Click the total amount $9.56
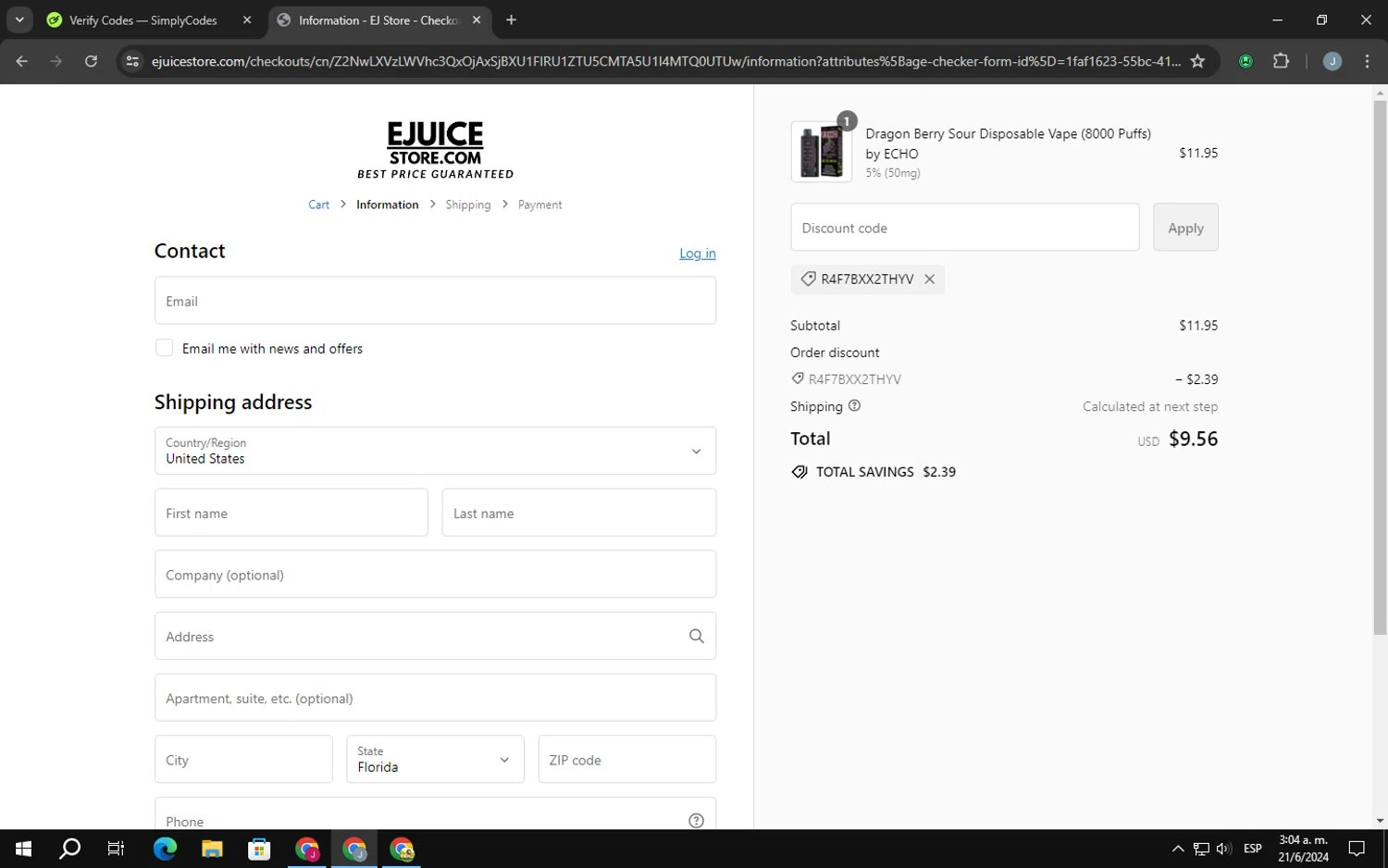The height and width of the screenshot is (868, 1388). [x=1193, y=439]
